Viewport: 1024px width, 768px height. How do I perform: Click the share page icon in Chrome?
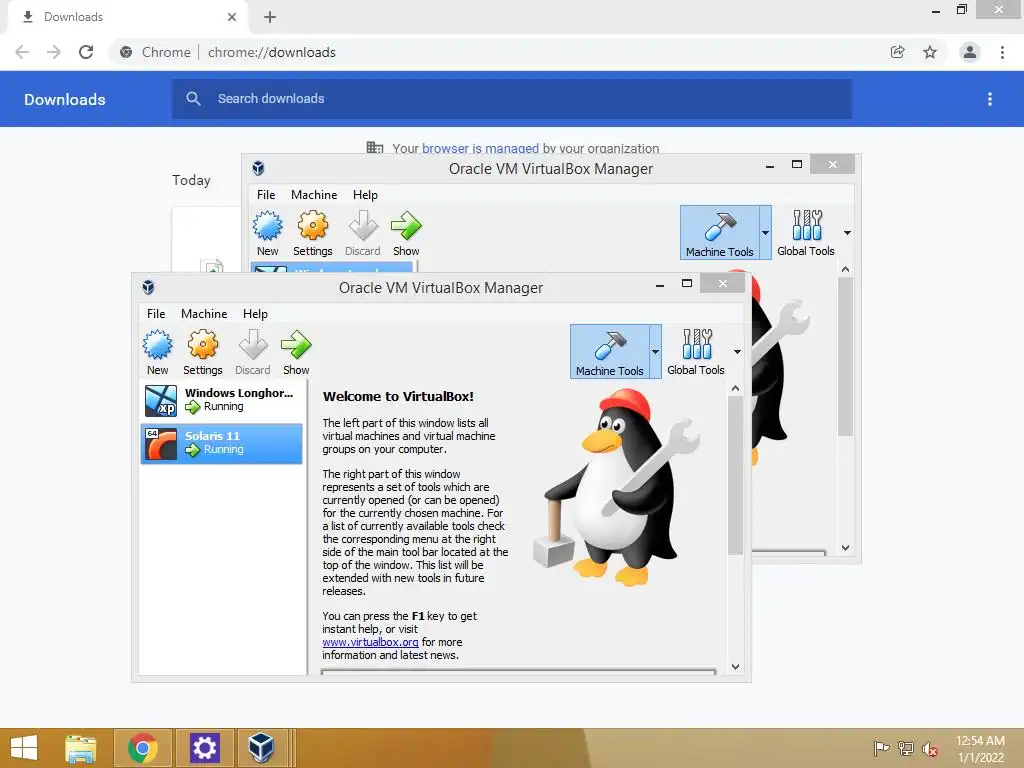(898, 52)
